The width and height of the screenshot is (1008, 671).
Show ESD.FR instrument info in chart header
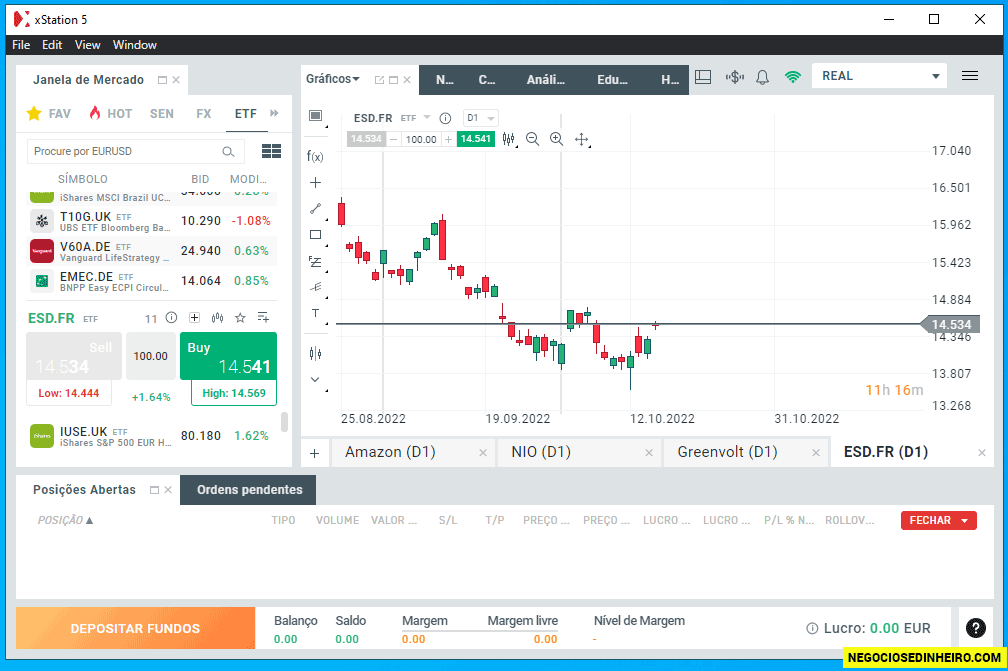445,118
